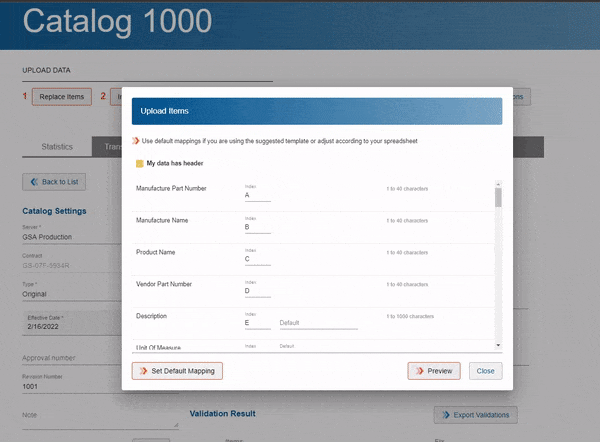This screenshot has width=600, height=442.
Task: Go Back to List
Action: [54, 182]
